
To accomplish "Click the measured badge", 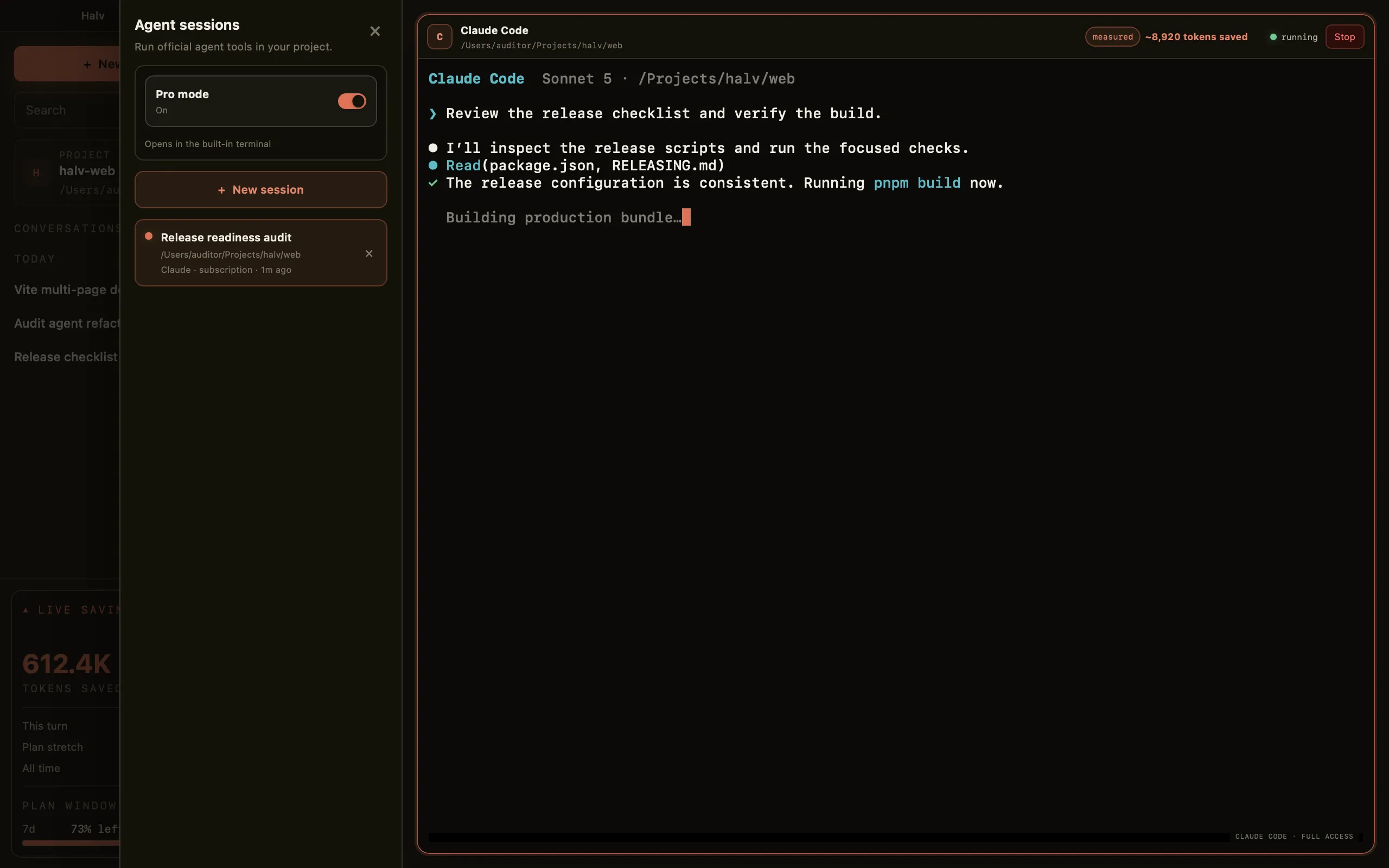I will [1112, 37].
